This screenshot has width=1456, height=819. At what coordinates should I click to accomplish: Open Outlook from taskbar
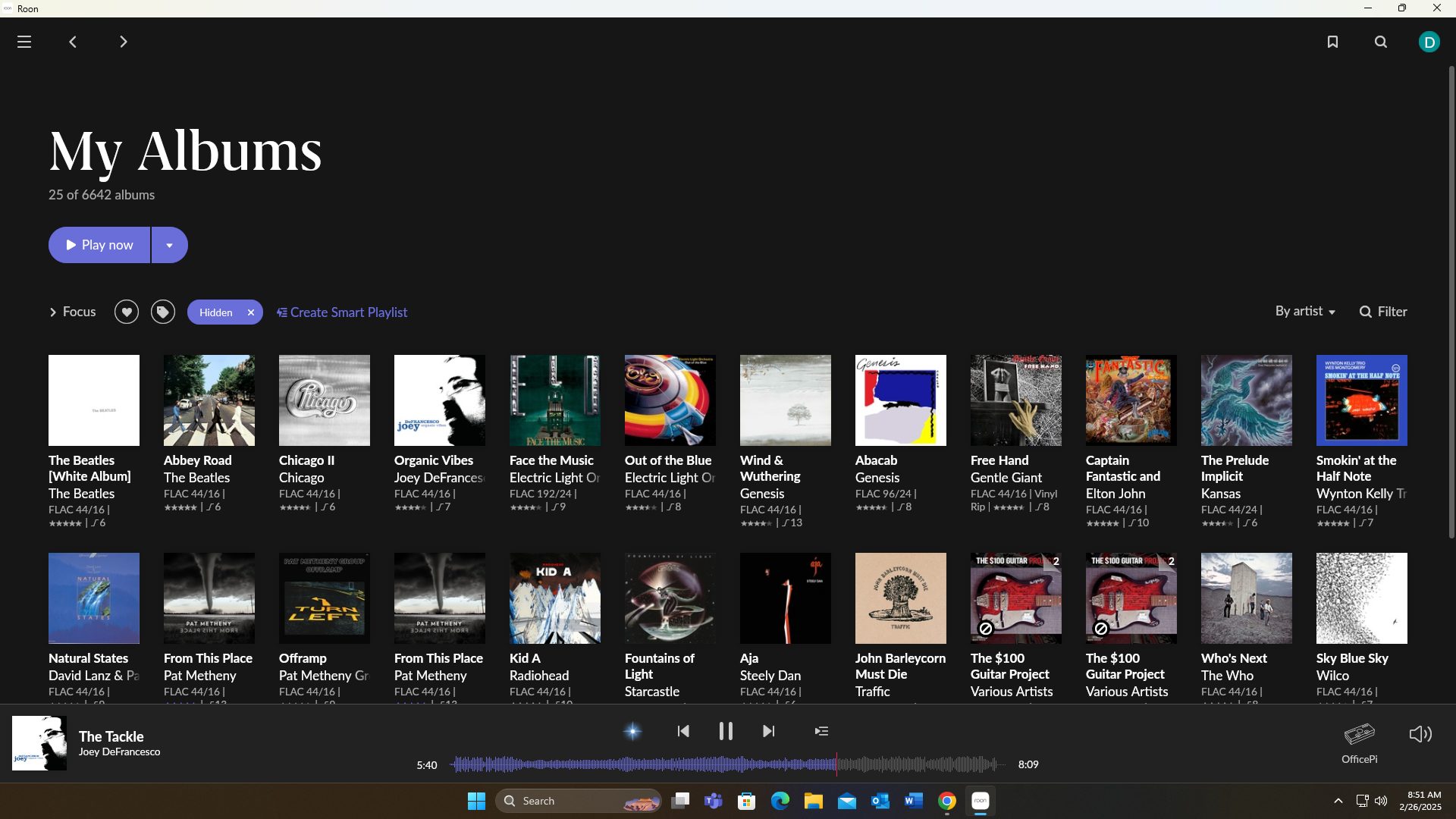coord(880,801)
